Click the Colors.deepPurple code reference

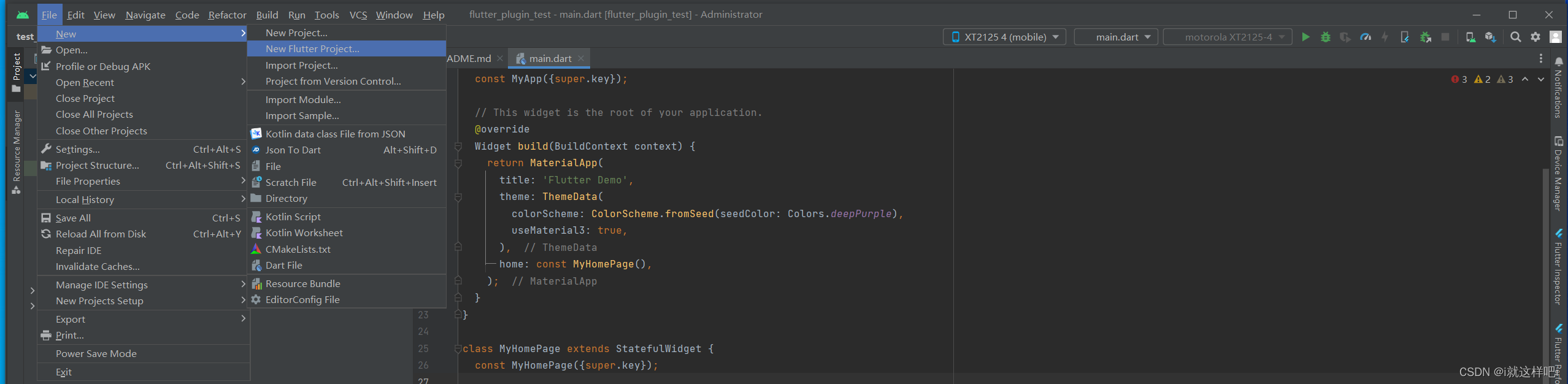pos(839,213)
